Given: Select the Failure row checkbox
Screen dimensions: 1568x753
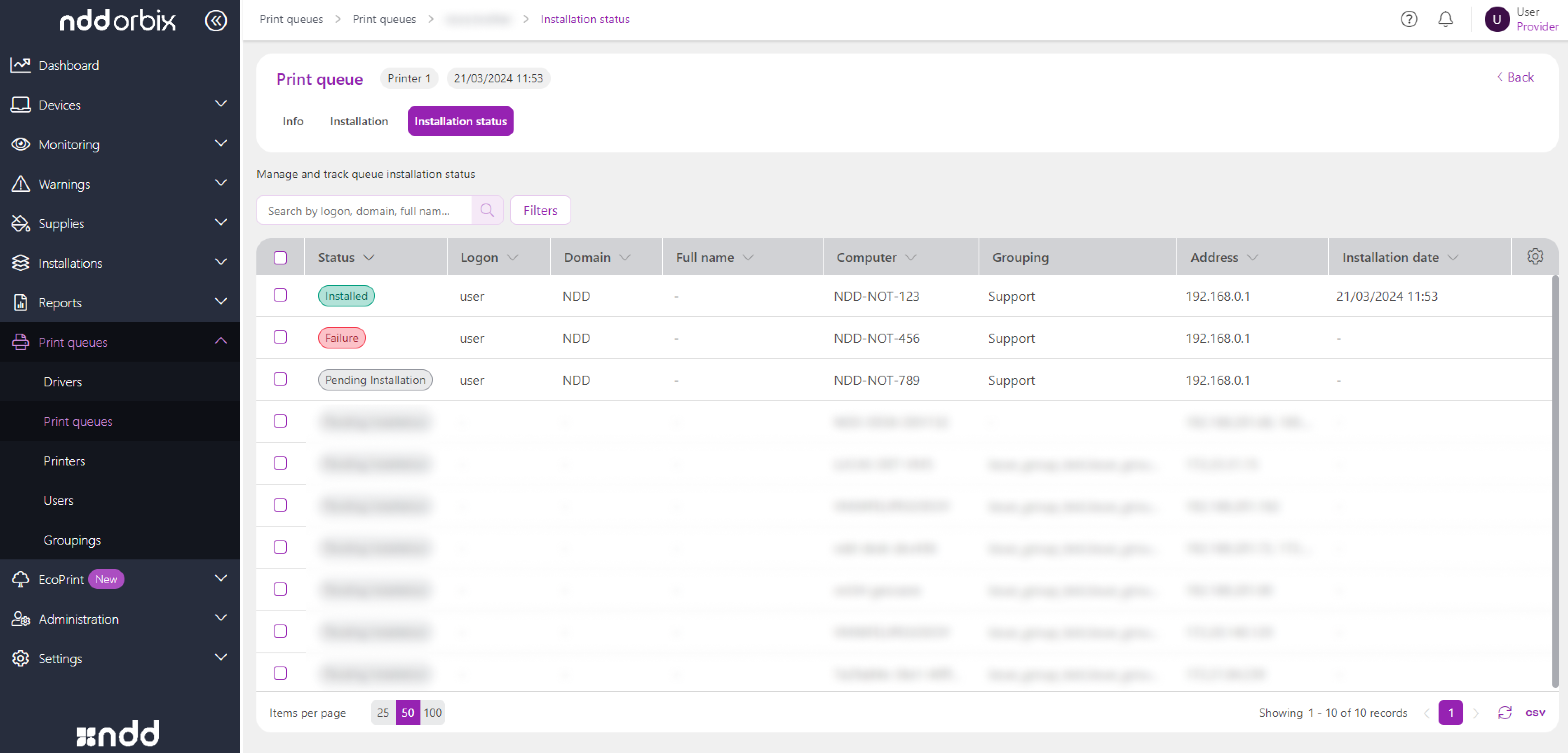Looking at the screenshot, I should tap(280, 337).
